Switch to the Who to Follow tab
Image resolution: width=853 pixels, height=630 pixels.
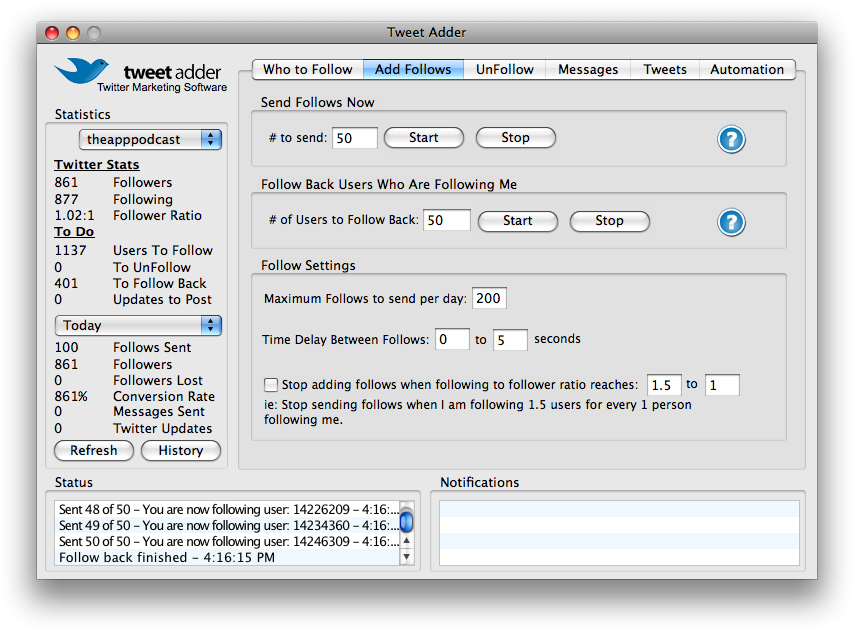pyautogui.click(x=308, y=70)
